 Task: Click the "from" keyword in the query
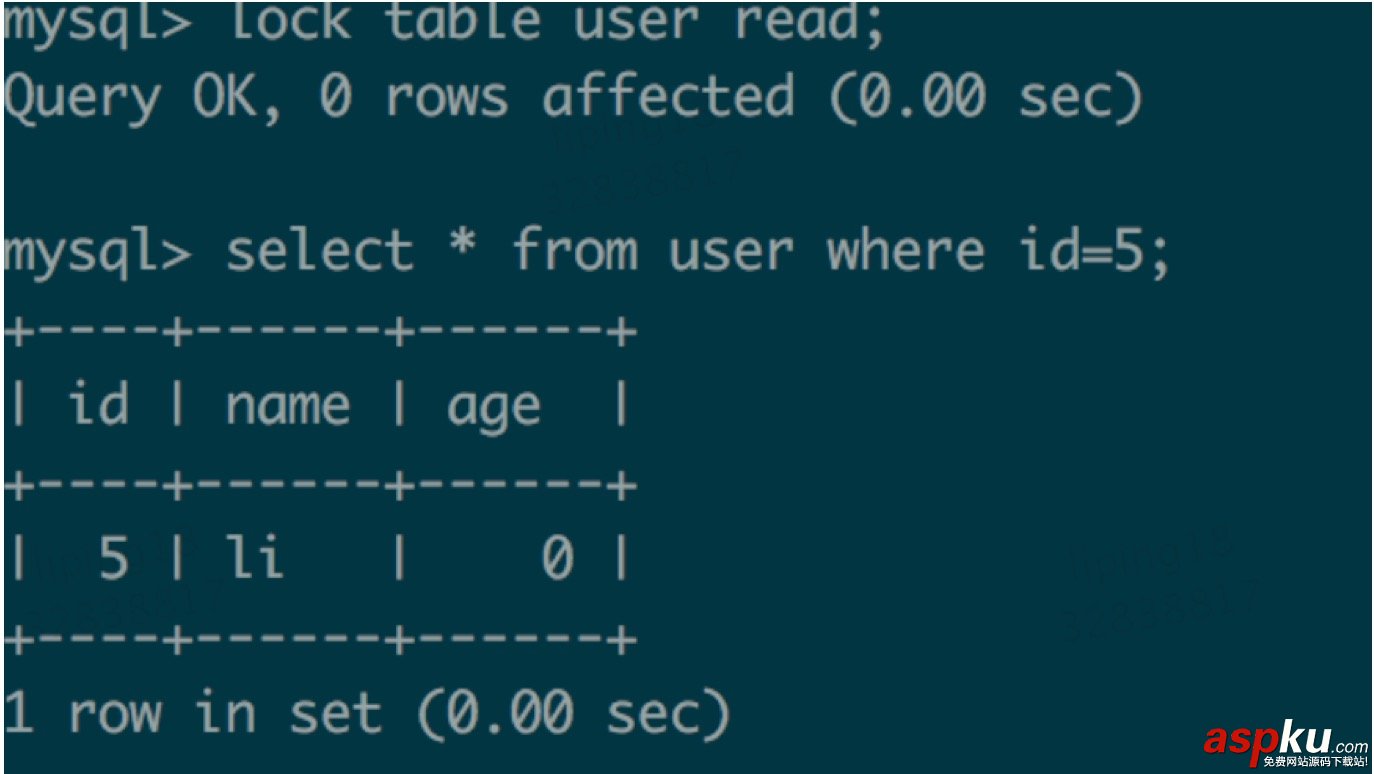[x=574, y=250]
